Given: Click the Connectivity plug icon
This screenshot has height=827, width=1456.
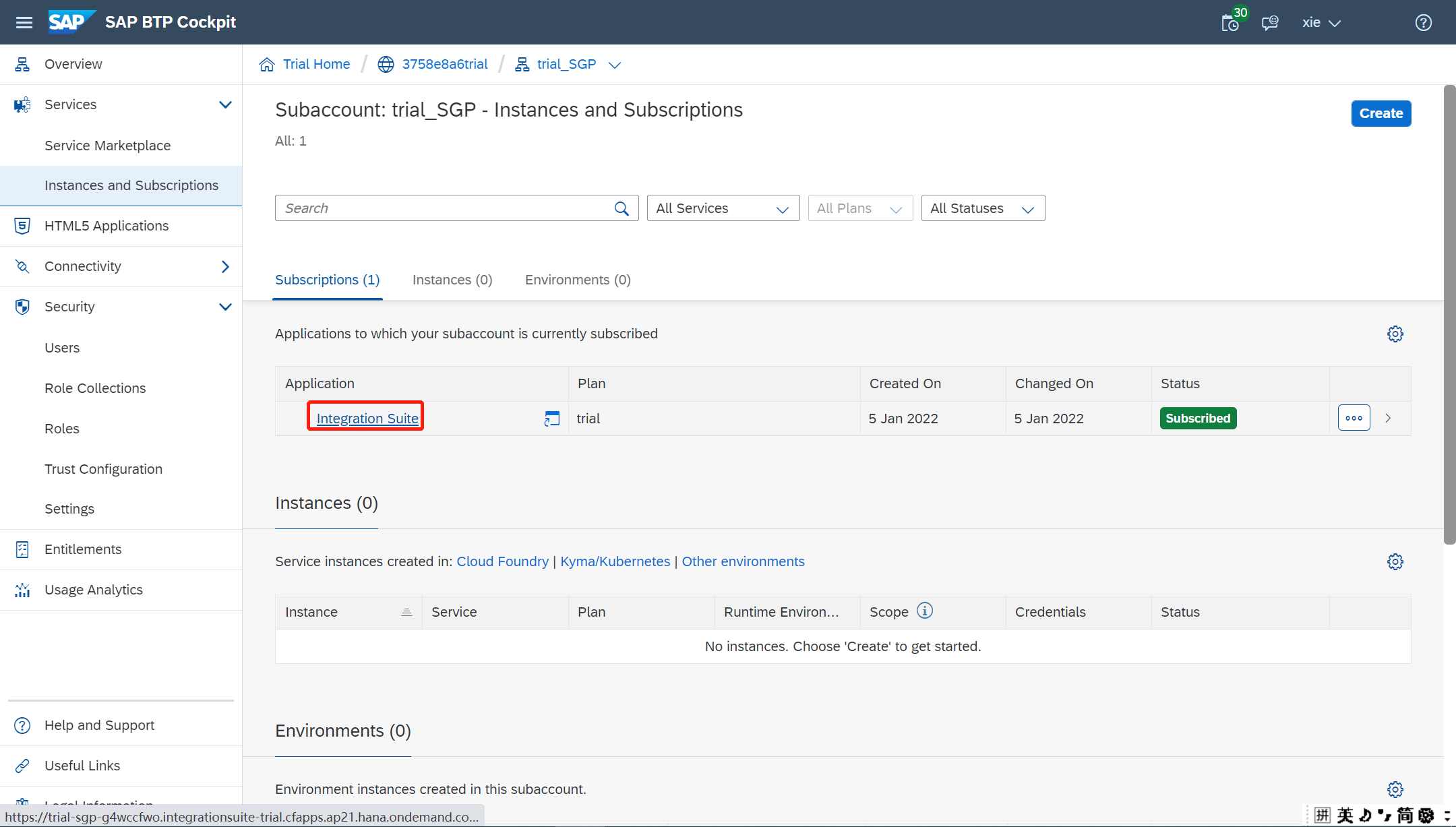Looking at the screenshot, I should pyautogui.click(x=22, y=266).
